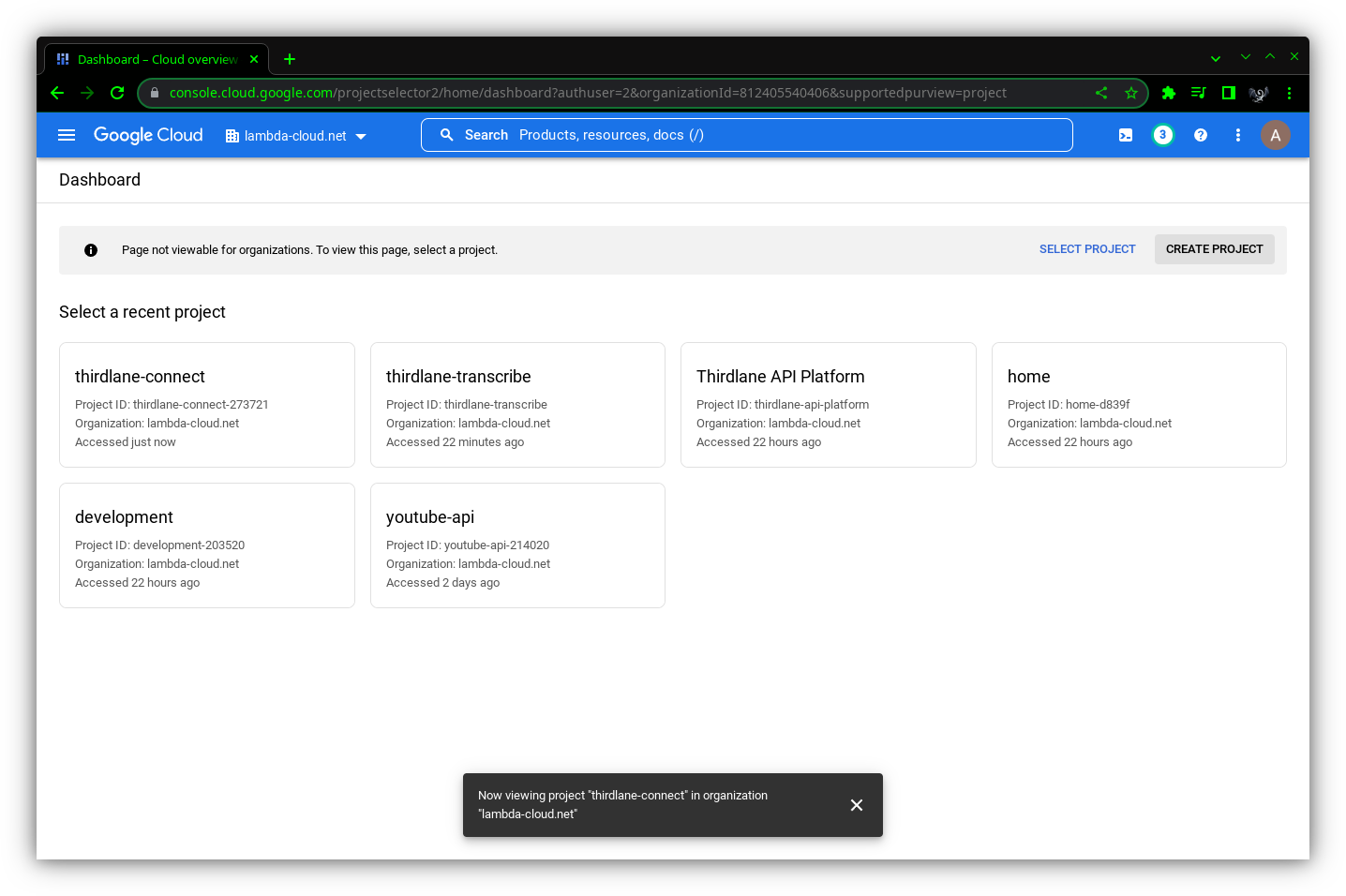1346x896 pixels.
Task: Click 'Project ID: development-203520' text
Action: pyautogui.click(x=159, y=545)
